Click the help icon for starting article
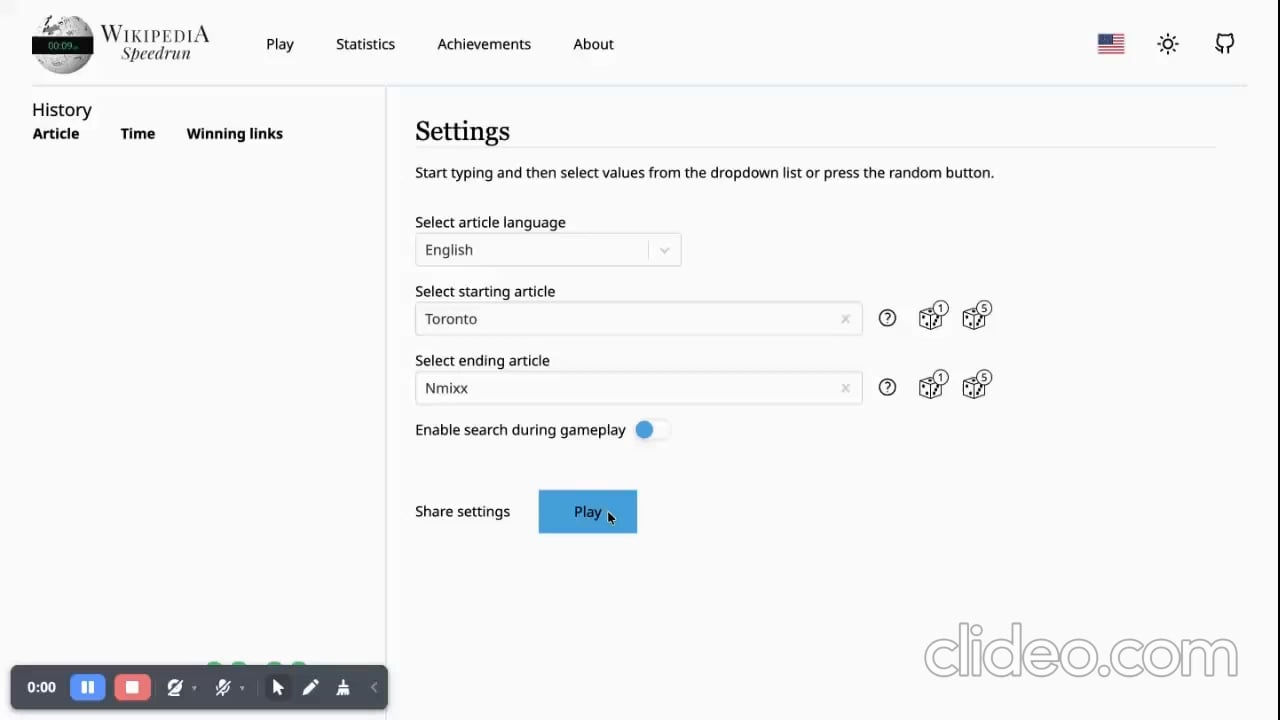1280x720 pixels. click(x=887, y=318)
